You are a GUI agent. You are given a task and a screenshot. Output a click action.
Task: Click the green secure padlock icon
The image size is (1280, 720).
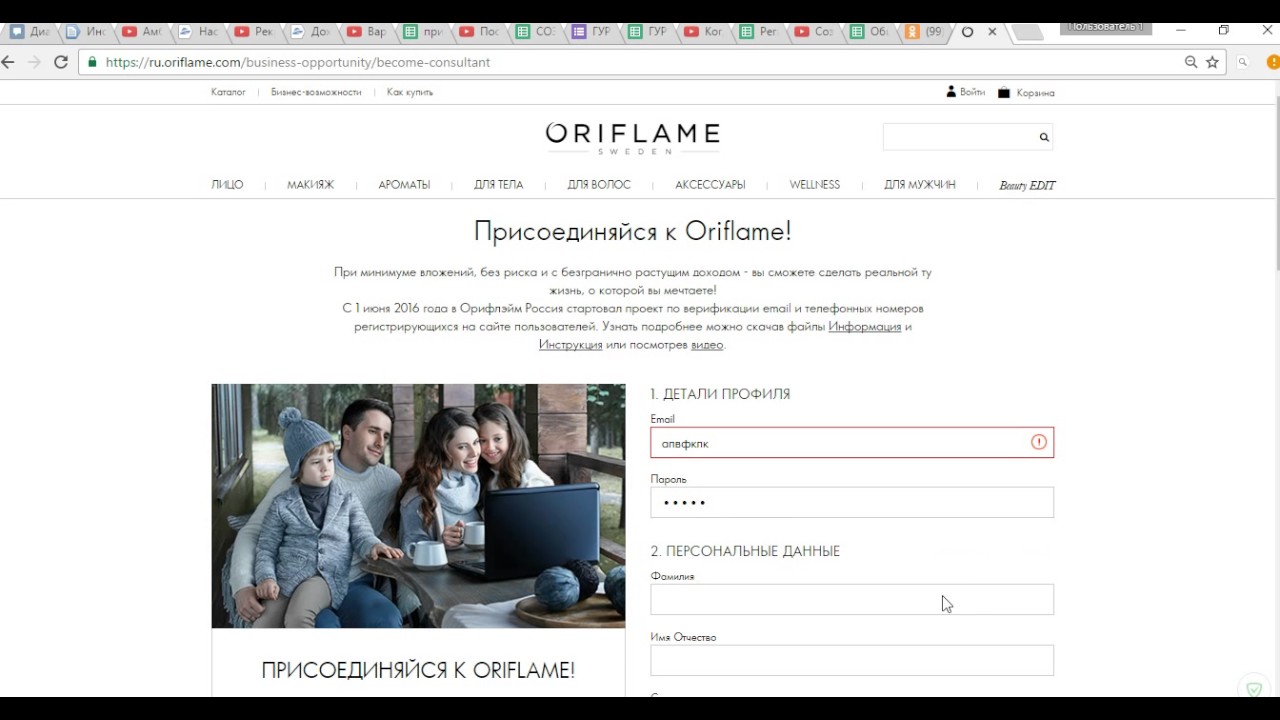click(93, 62)
